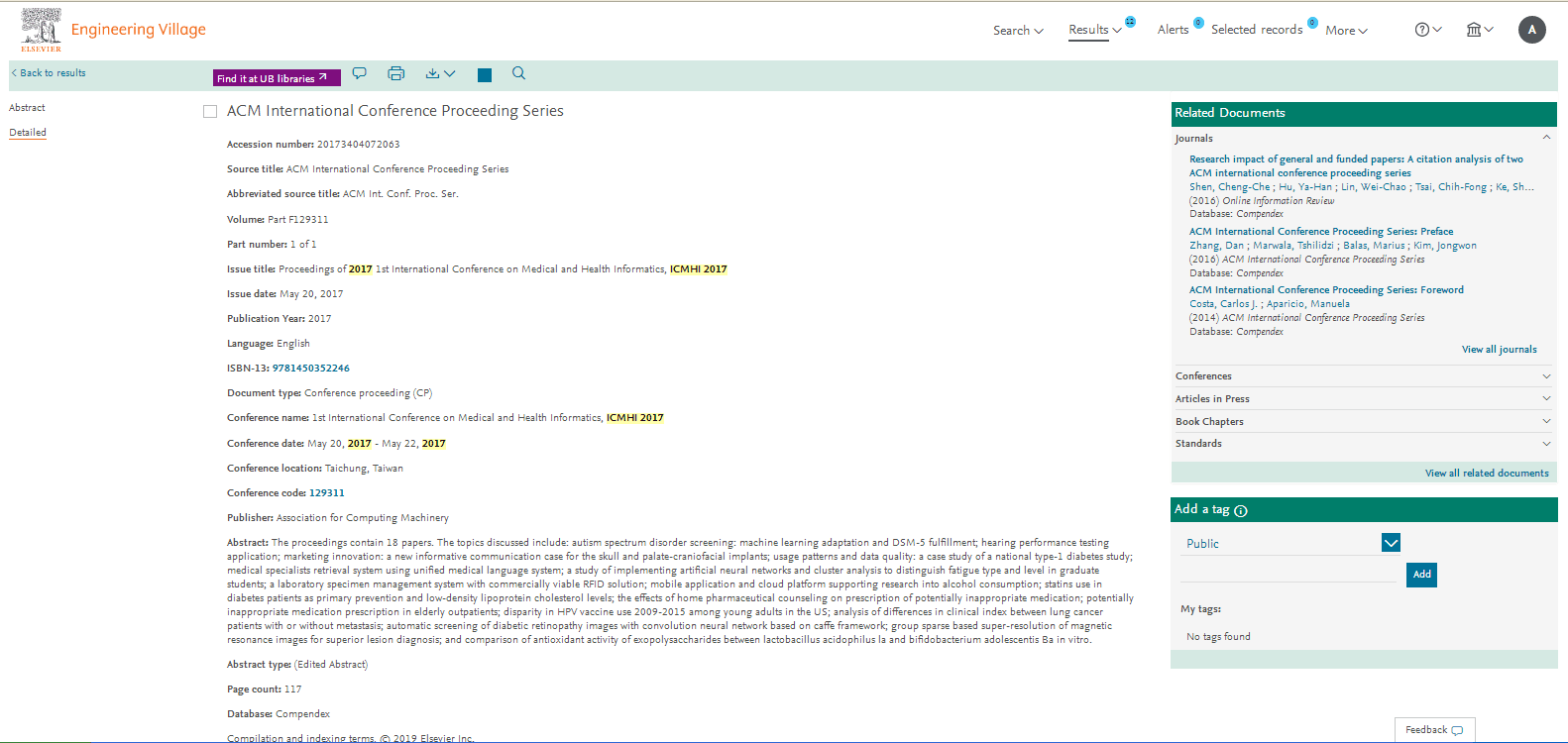This screenshot has height=743, width=1568.
Task: Click author Aparicio, Manuela
Action: coord(1307,304)
